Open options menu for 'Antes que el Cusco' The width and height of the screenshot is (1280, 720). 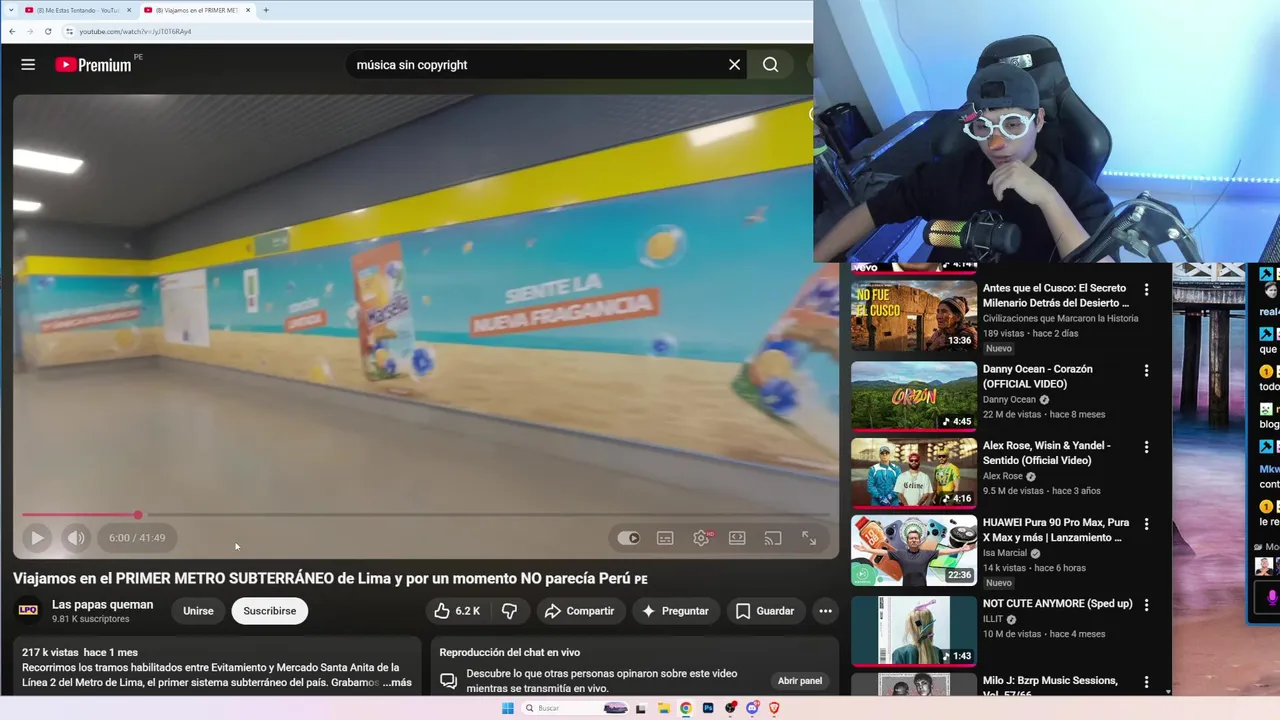pos(1146,290)
